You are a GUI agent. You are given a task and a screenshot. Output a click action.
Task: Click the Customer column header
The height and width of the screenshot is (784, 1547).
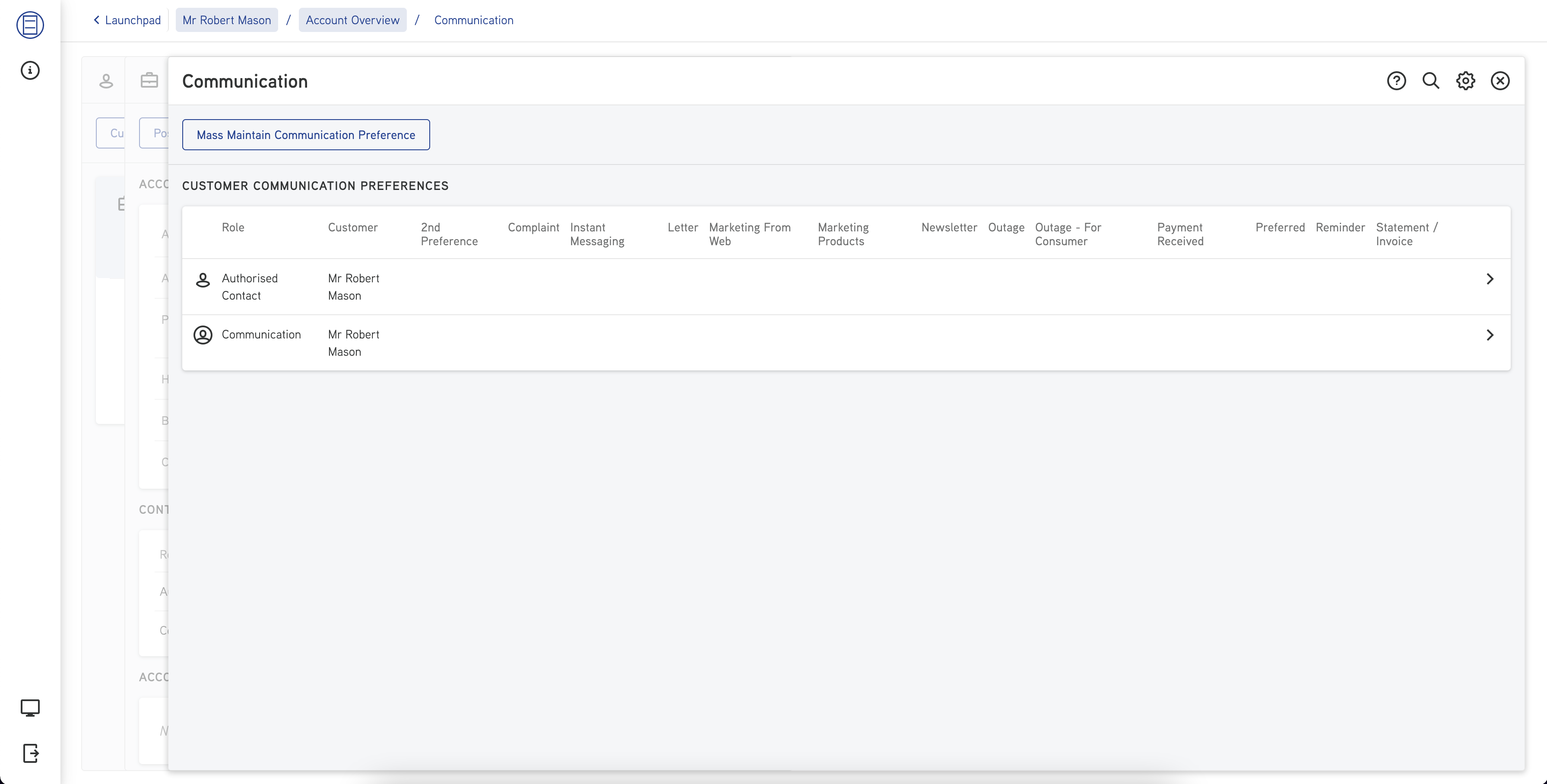[352, 228]
